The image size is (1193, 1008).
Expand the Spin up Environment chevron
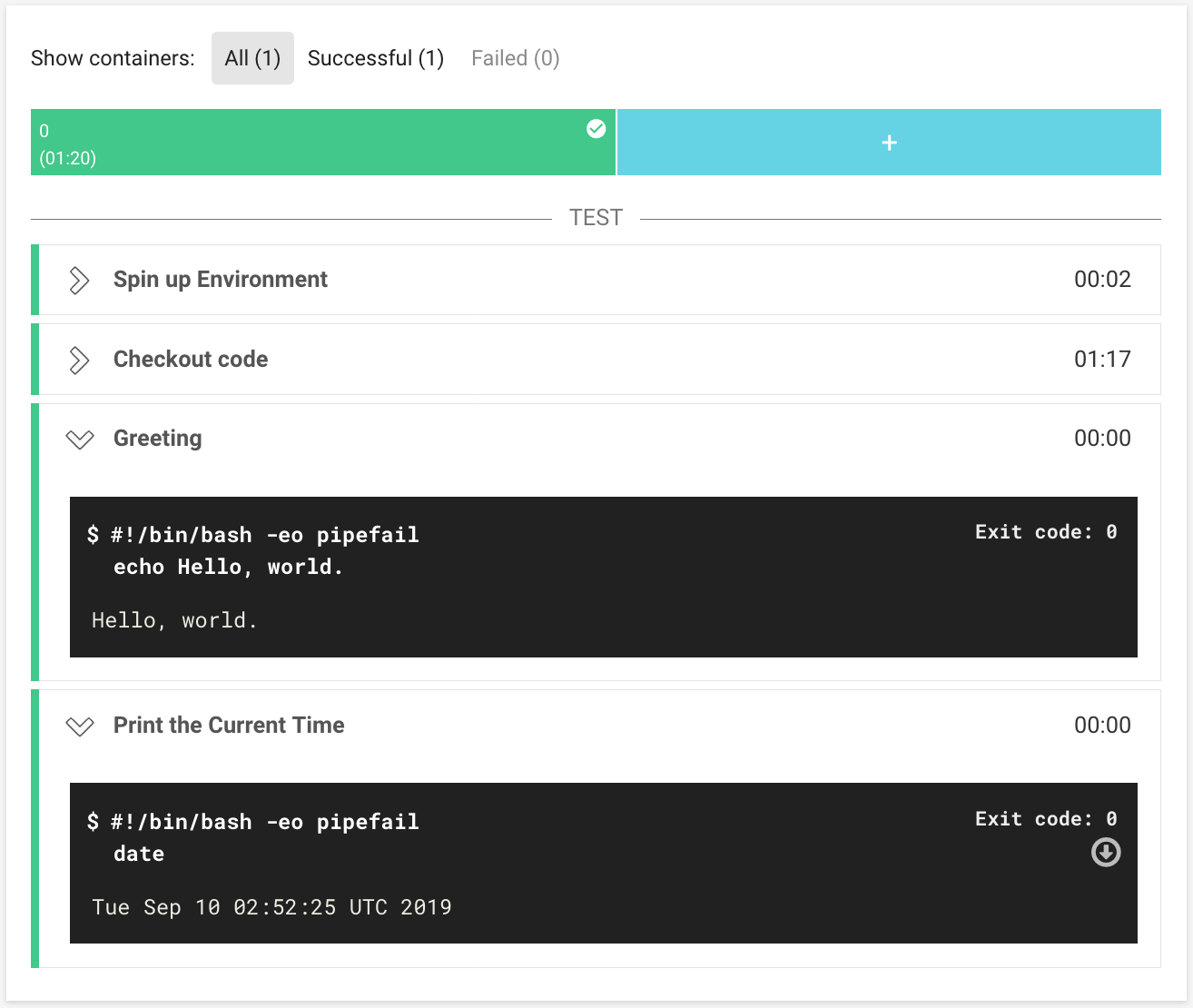pos(80,281)
